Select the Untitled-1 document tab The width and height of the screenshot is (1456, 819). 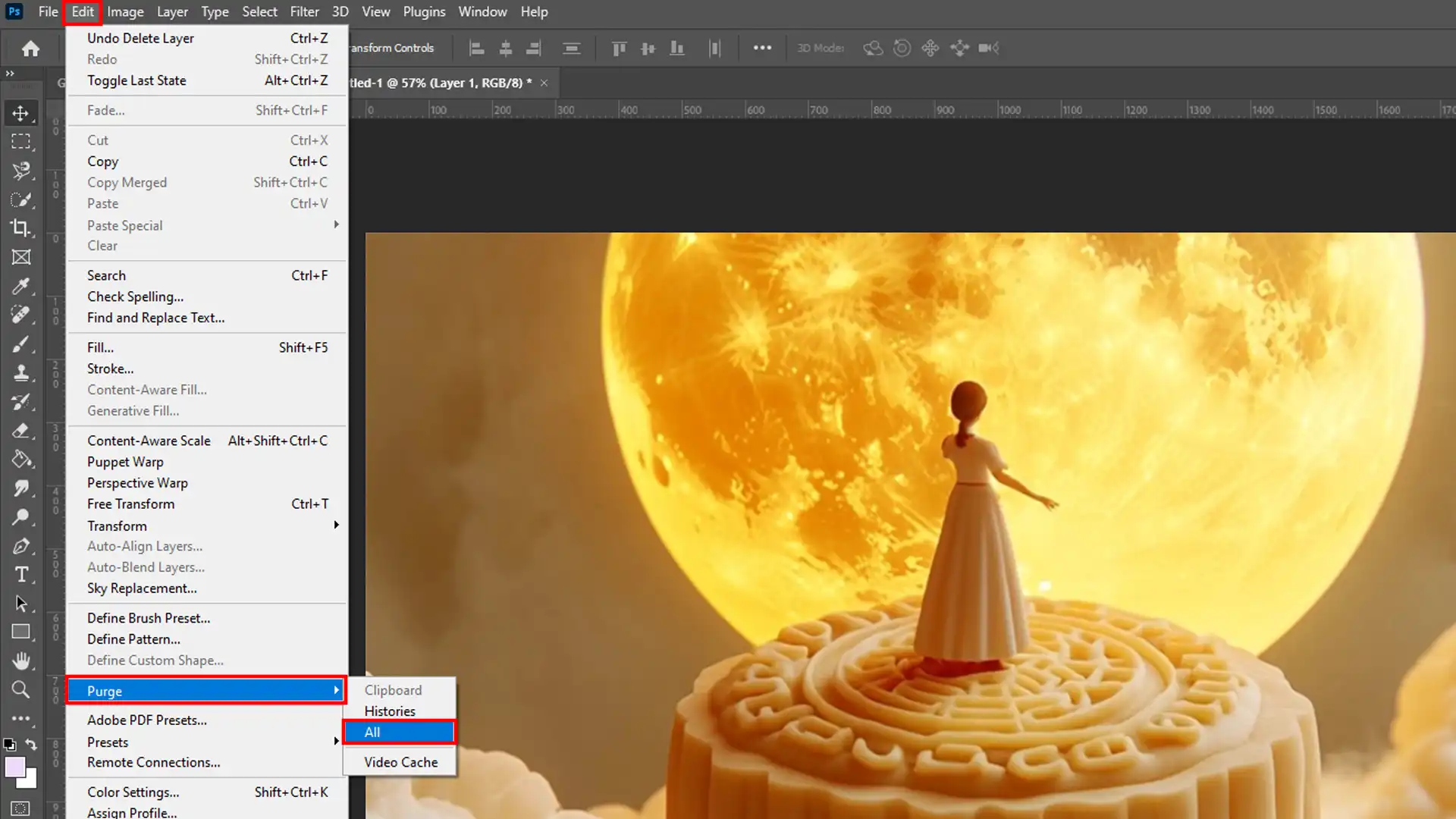[441, 83]
